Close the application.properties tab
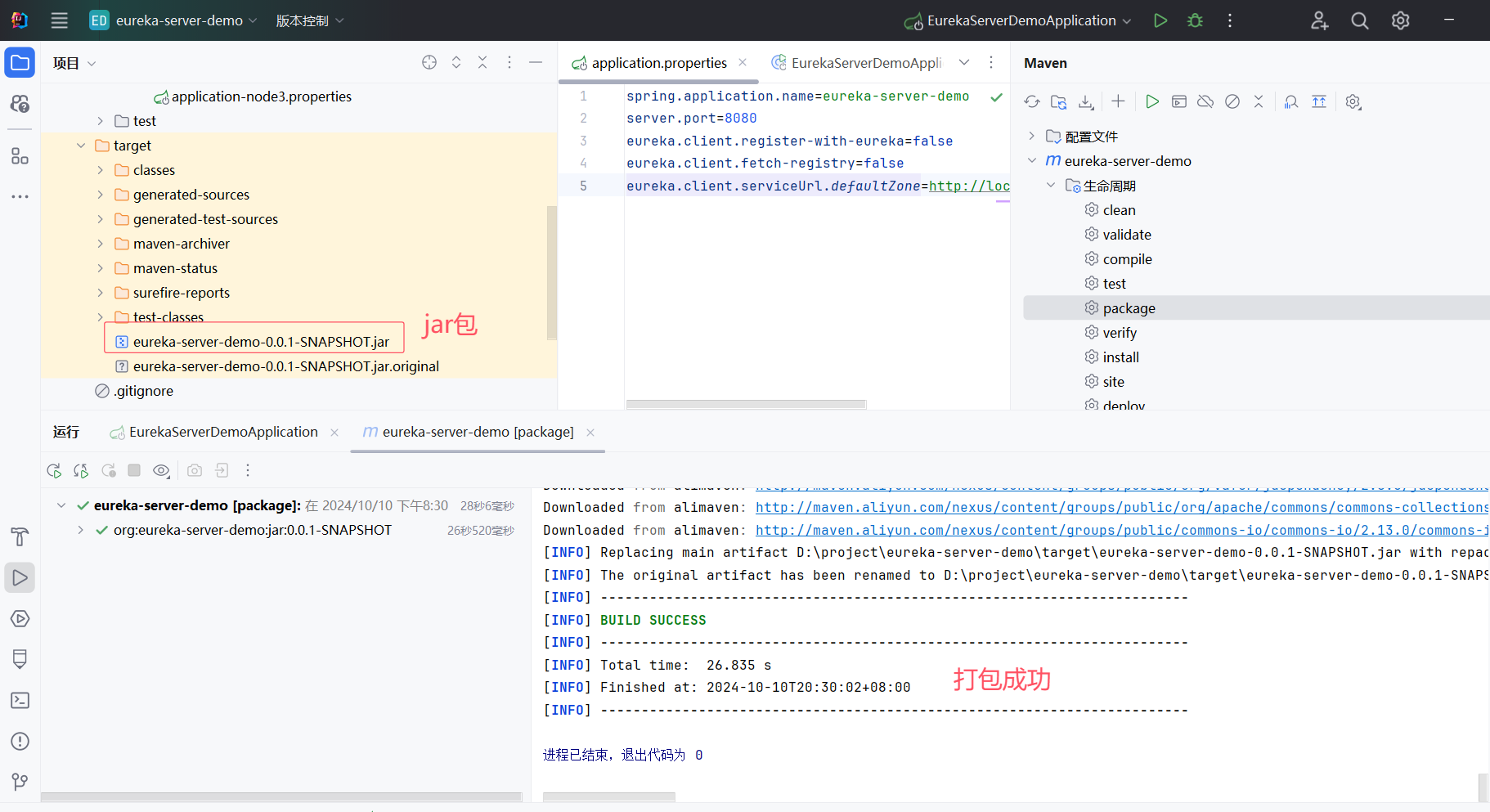1490x812 pixels. [x=743, y=62]
